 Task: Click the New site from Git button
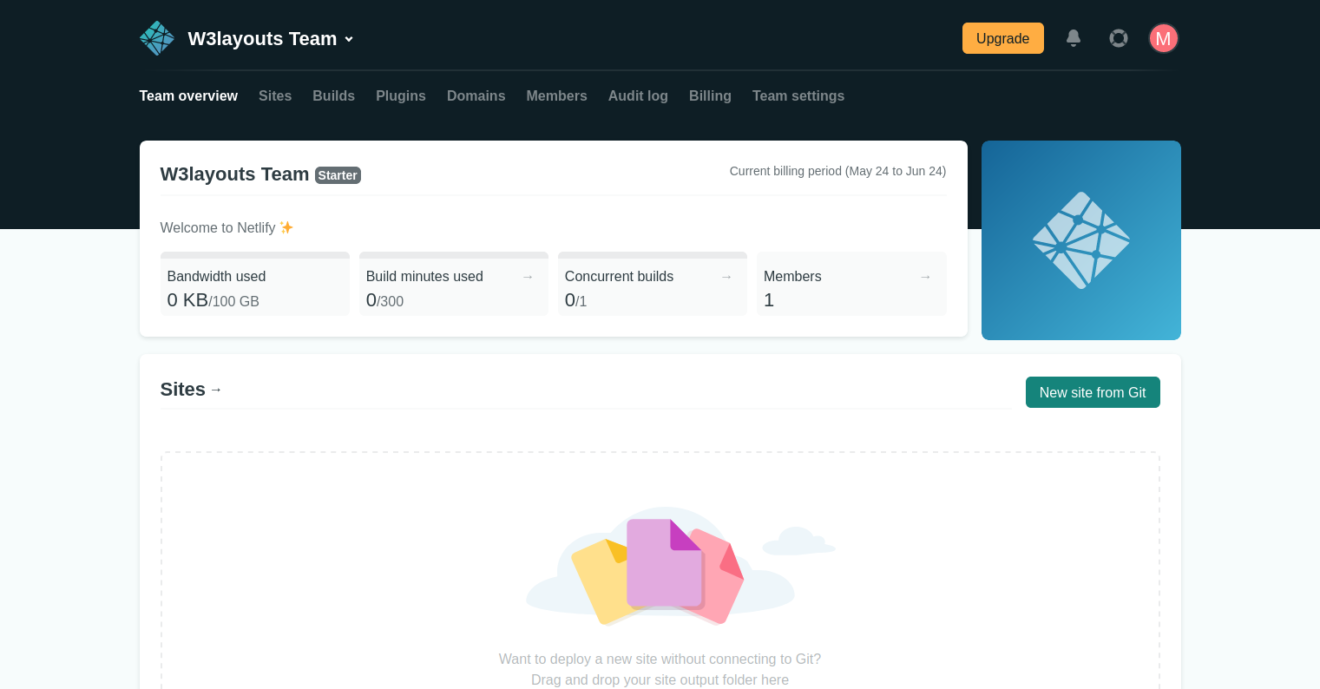1092,392
